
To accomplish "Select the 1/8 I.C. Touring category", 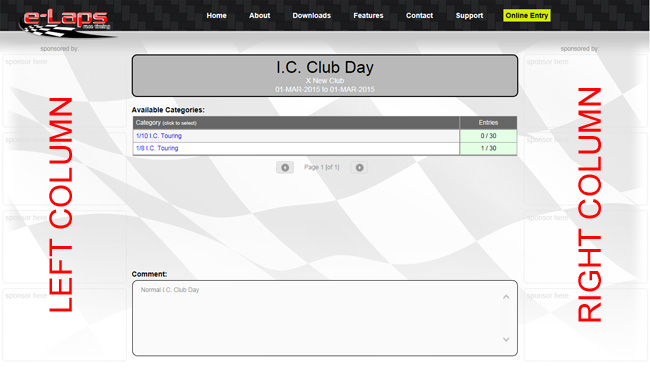I will click(157, 148).
